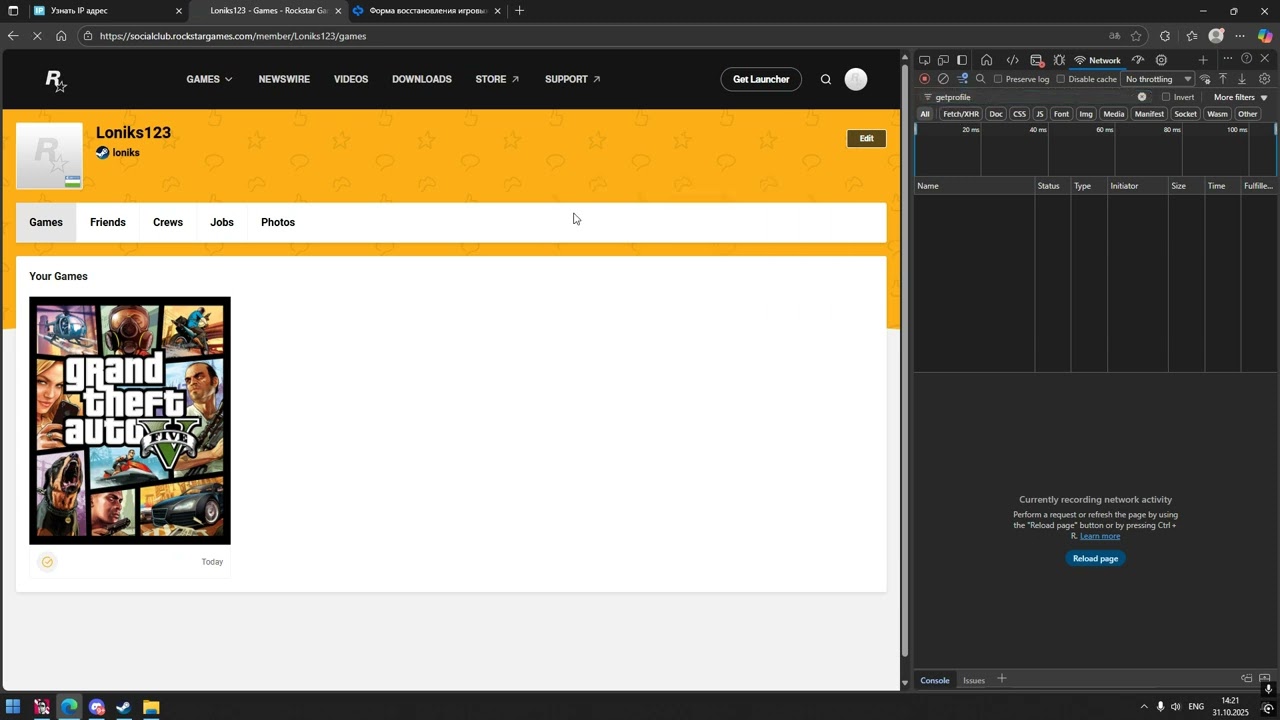The width and height of the screenshot is (1280, 720).
Task: Click the Get Launcher button
Action: (761, 80)
